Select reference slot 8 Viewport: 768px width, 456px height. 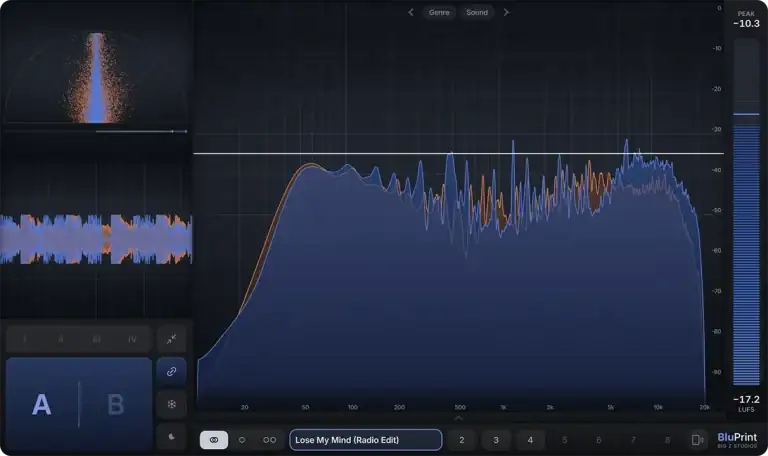(667, 440)
